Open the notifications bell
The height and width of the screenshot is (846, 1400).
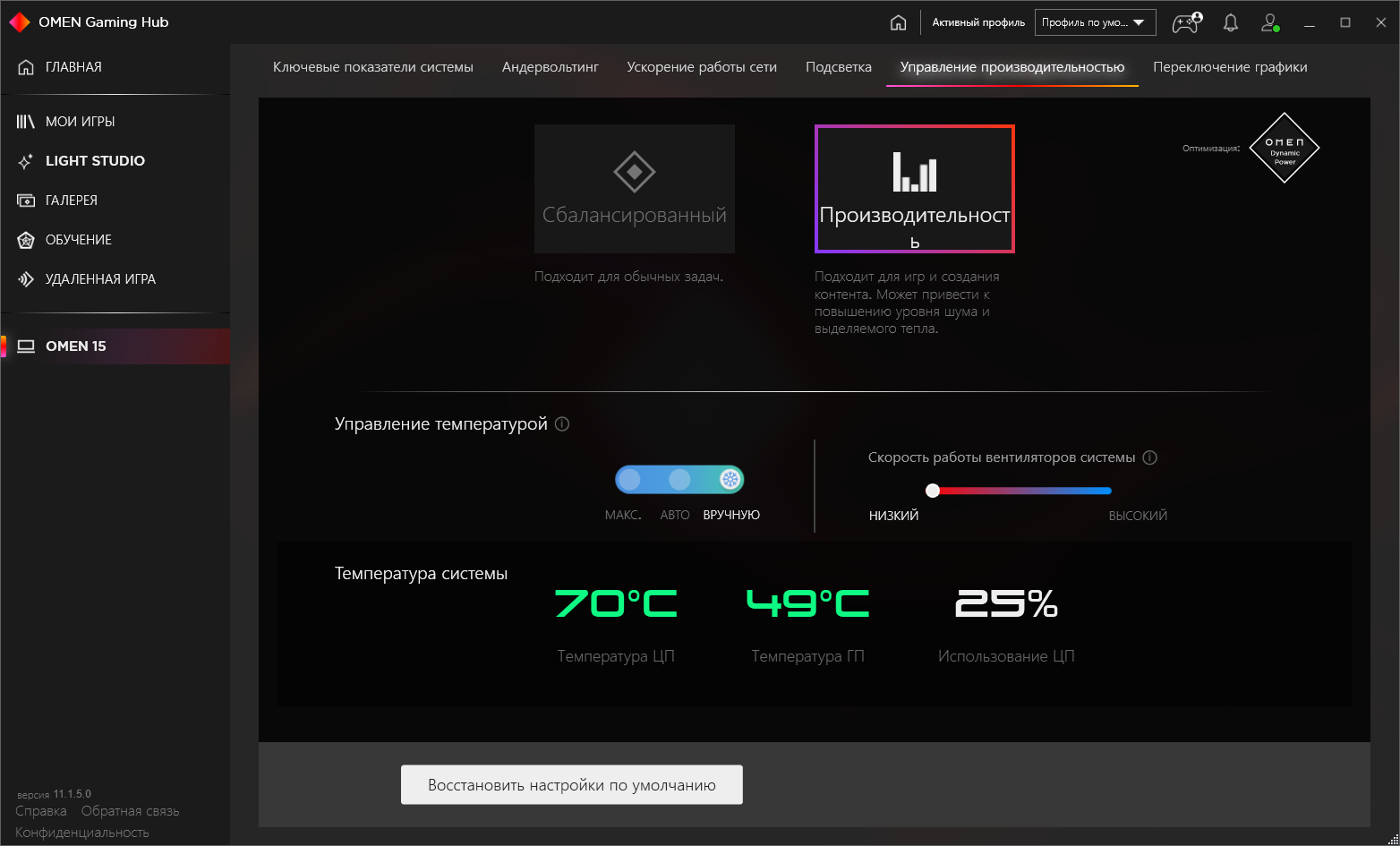1231,22
